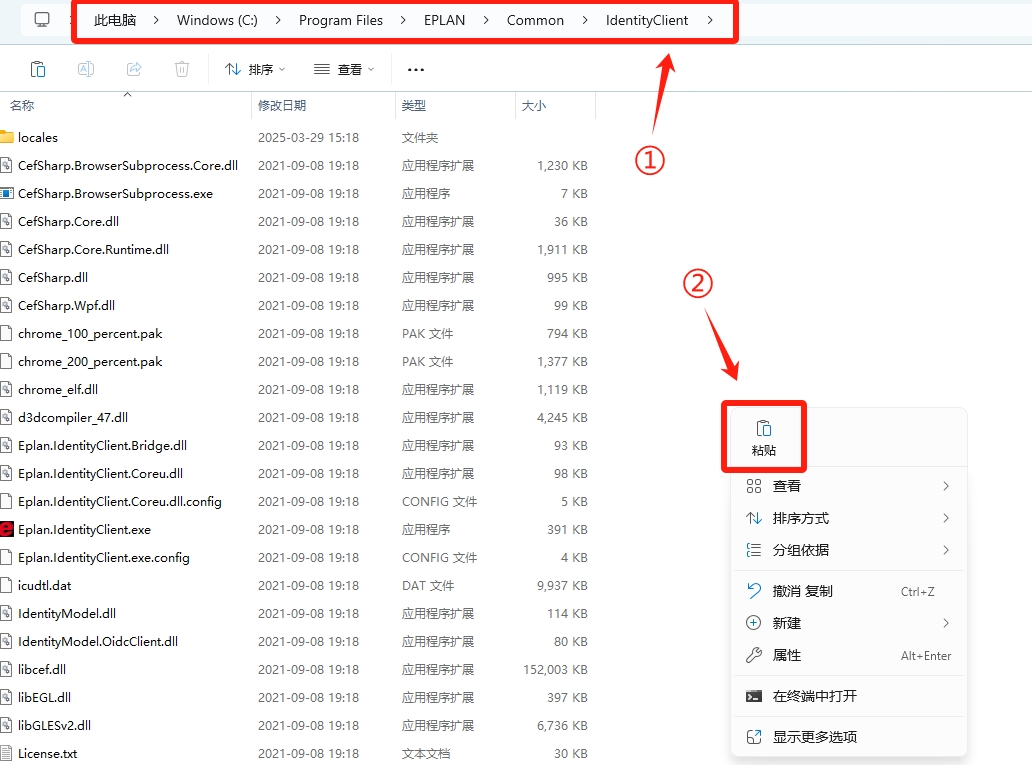Click the Paste icon in context menu
This screenshot has height=765, width=1032.
(764, 428)
